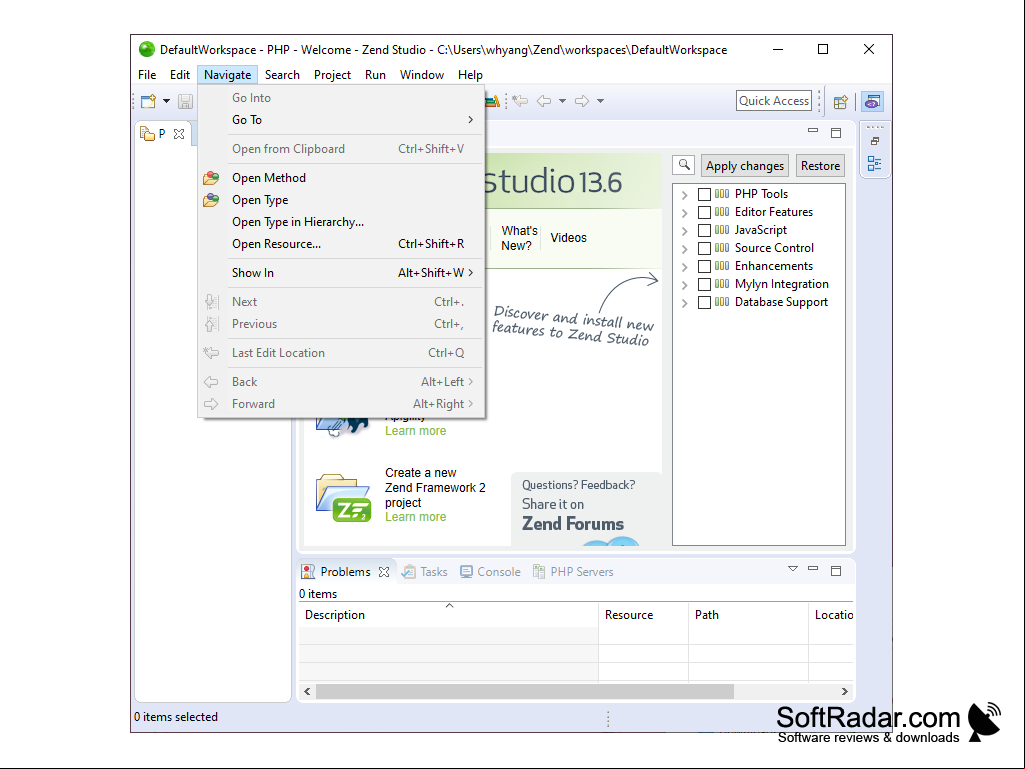Open the Zend Forums link
Image resolution: width=1025 pixels, height=769 pixels.
point(572,524)
